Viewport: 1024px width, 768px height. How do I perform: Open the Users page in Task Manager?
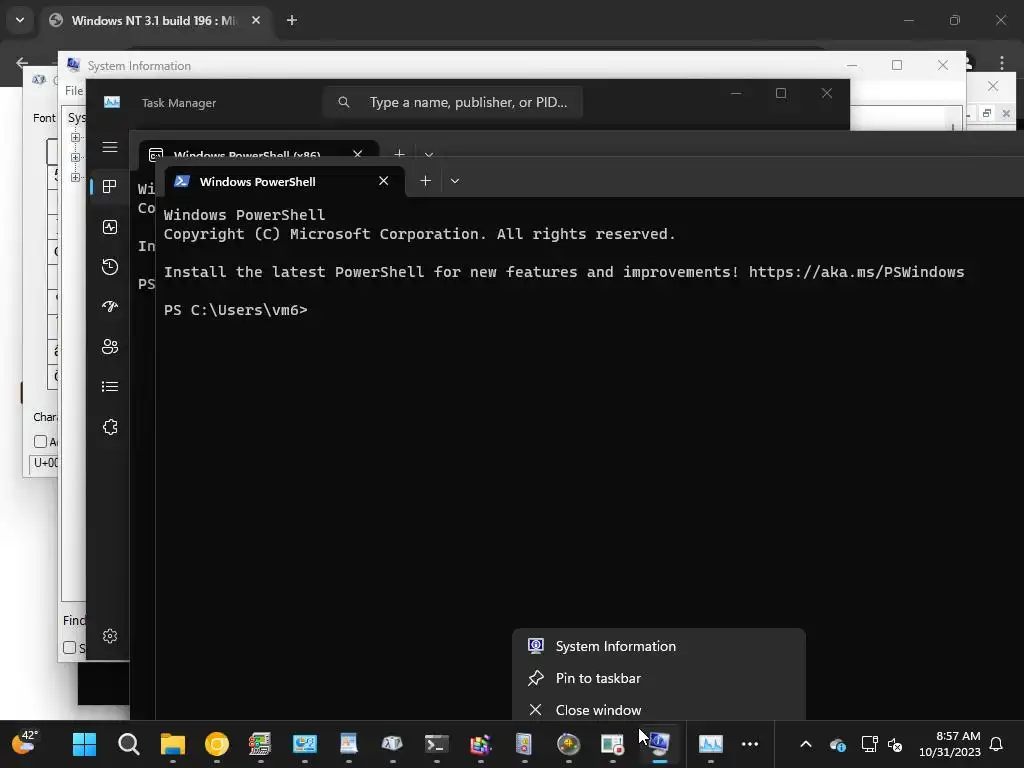[110, 347]
